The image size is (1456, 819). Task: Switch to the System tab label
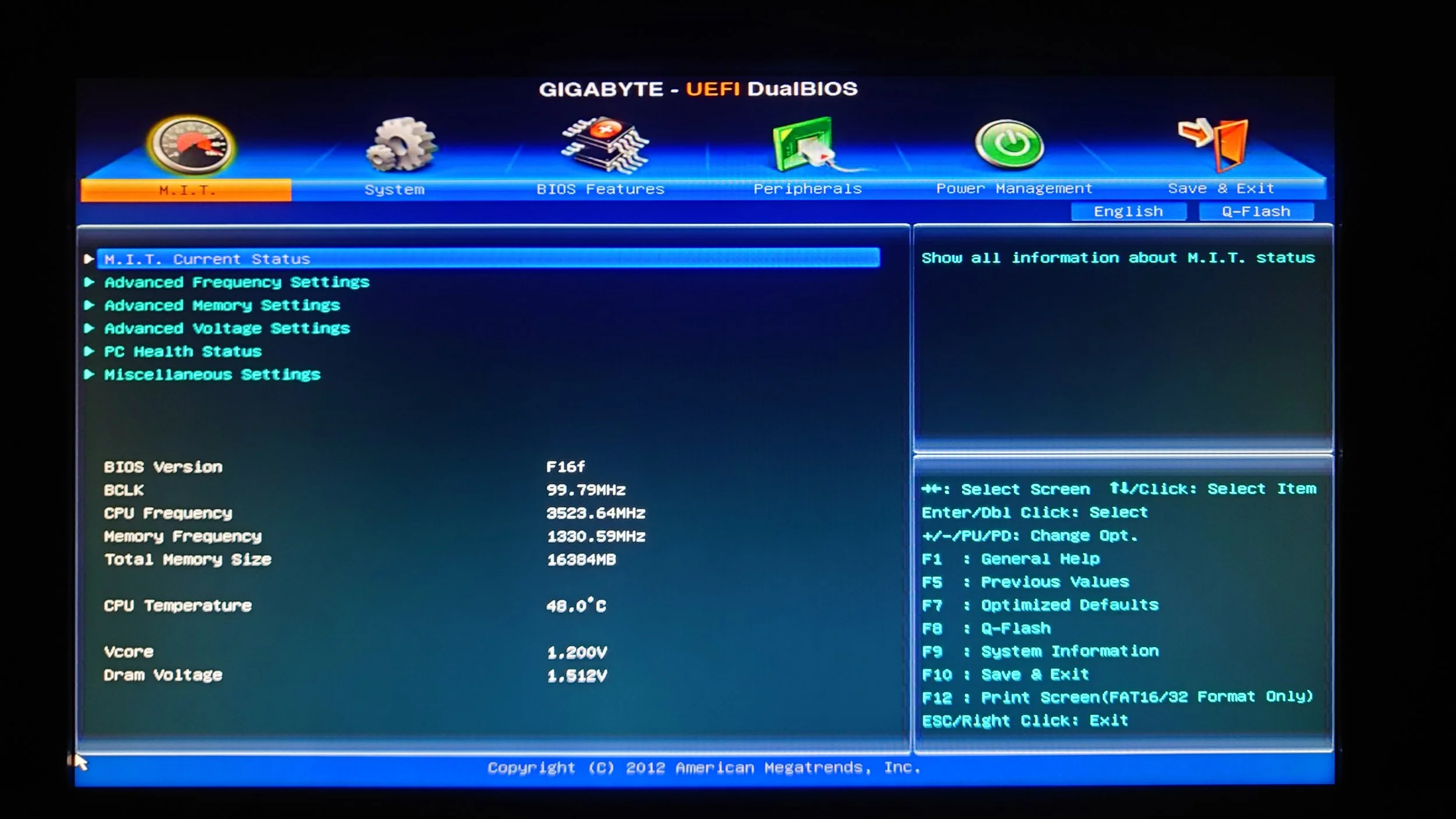pos(394,189)
